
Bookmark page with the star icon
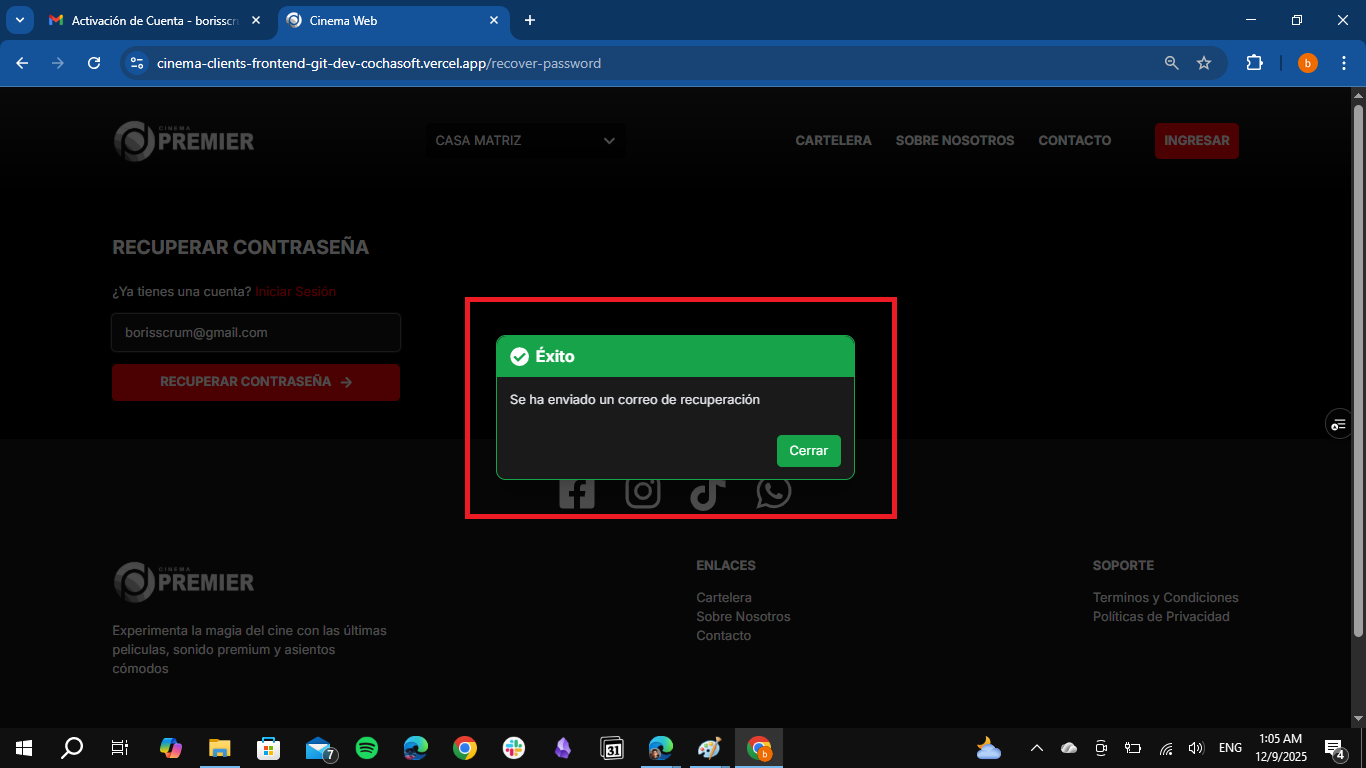pos(1204,63)
